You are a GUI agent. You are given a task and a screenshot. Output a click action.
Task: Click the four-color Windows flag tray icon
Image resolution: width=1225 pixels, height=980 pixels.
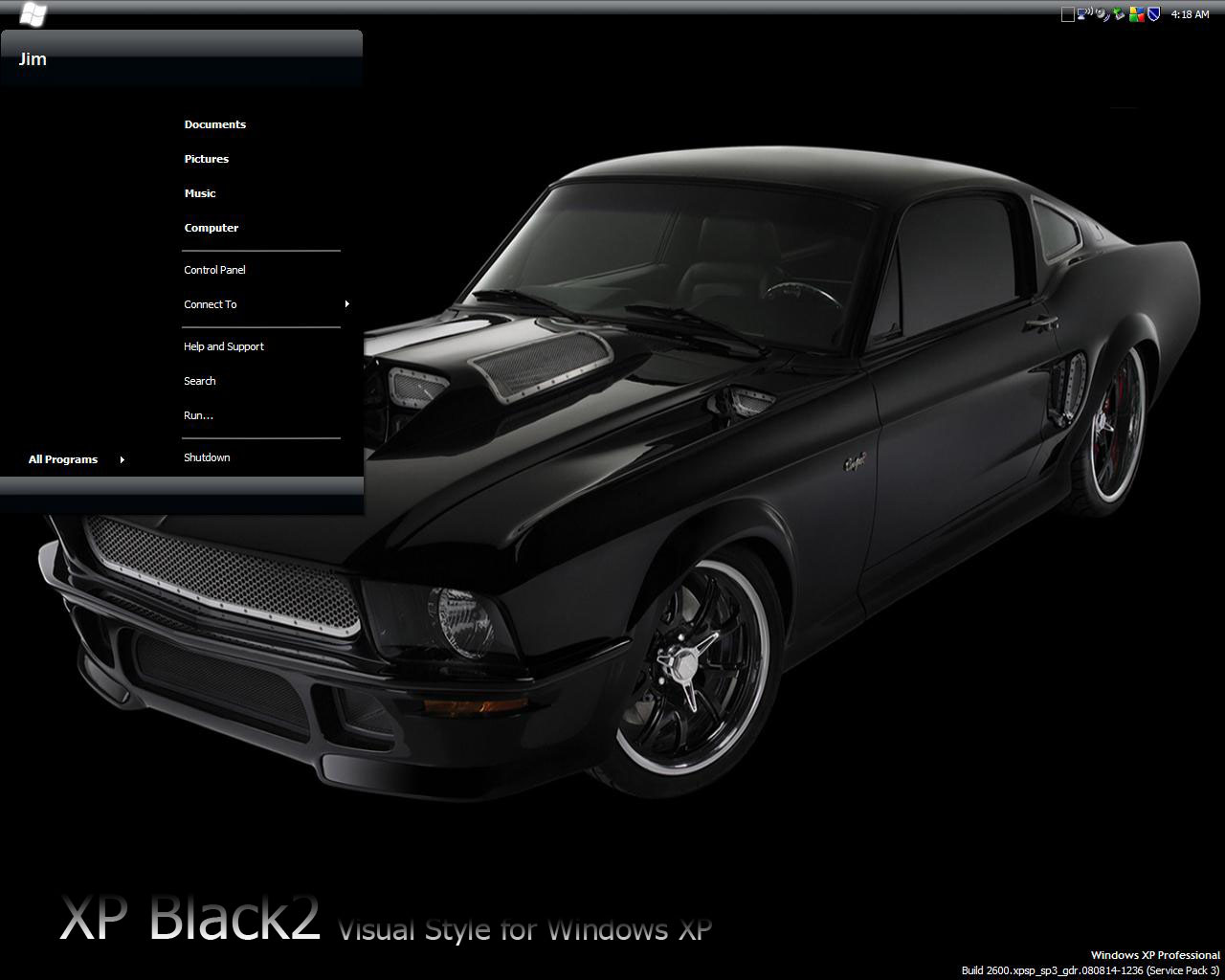[1136, 14]
